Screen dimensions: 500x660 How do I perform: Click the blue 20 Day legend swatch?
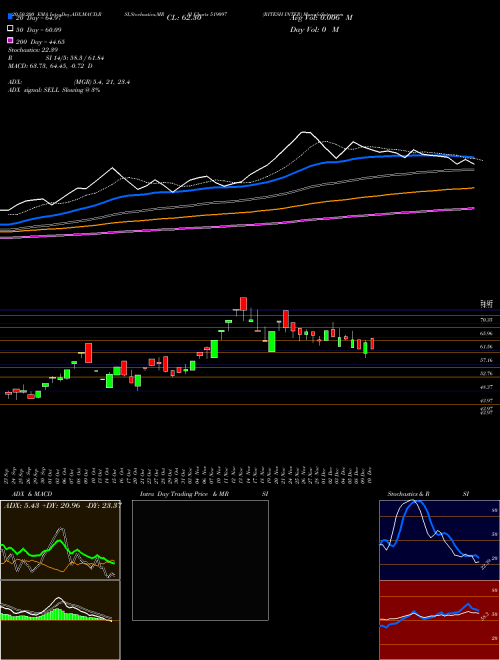click(10, 17)
